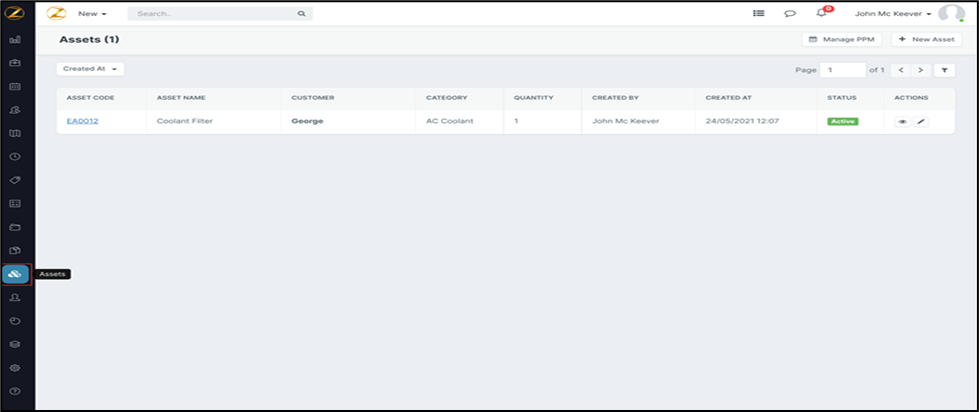
Task: Expand the John Mc Keever user menu
Action: 893,14
